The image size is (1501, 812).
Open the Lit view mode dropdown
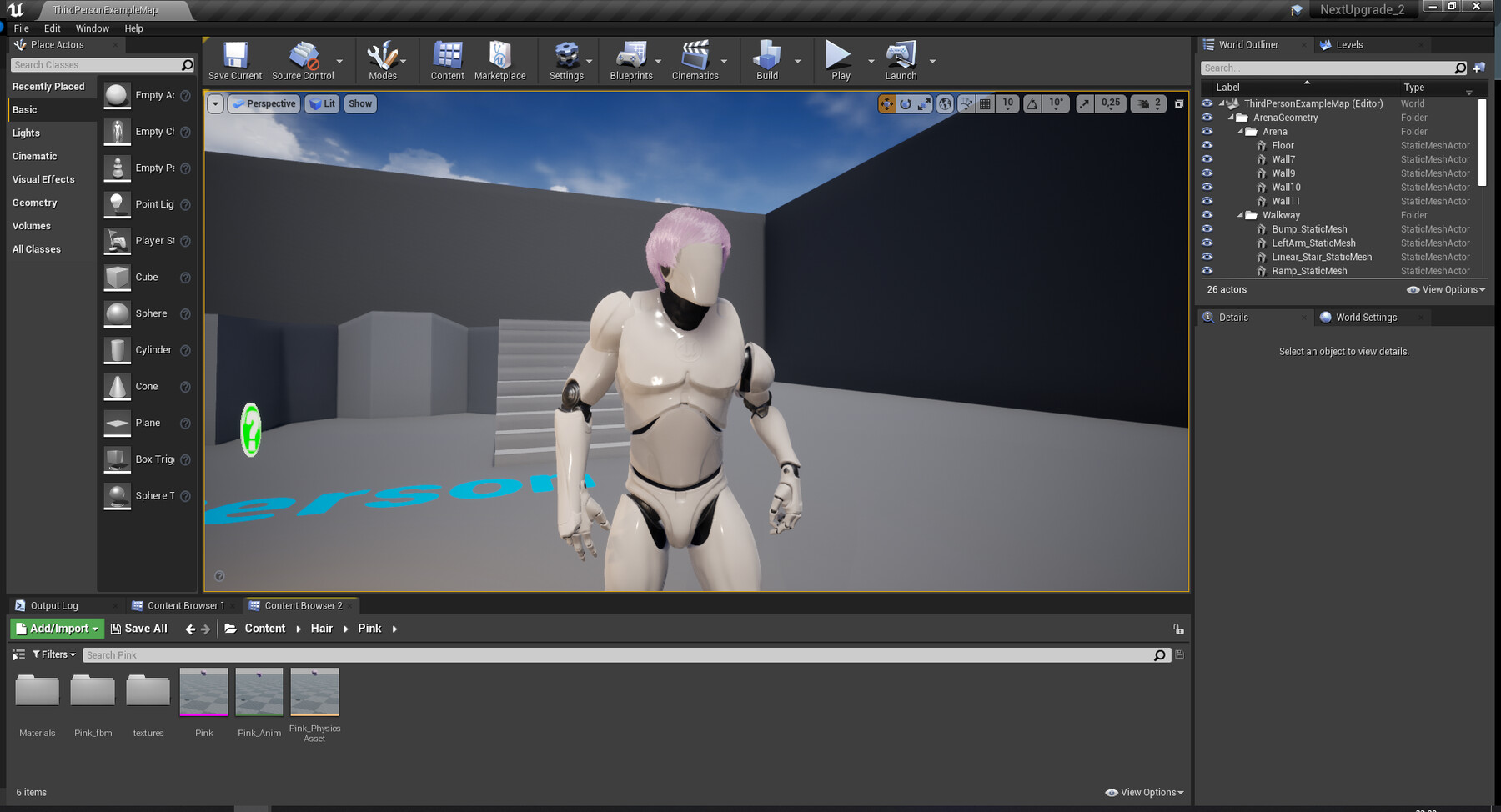click(322, 103)
